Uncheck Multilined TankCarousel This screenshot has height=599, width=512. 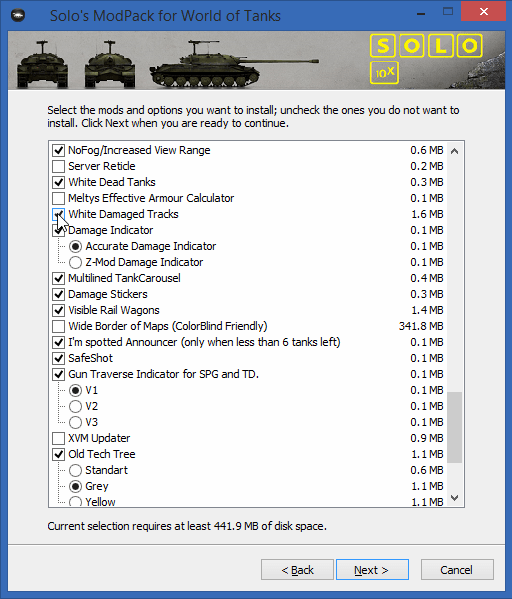pyautogui.click(x=58, y=278)
